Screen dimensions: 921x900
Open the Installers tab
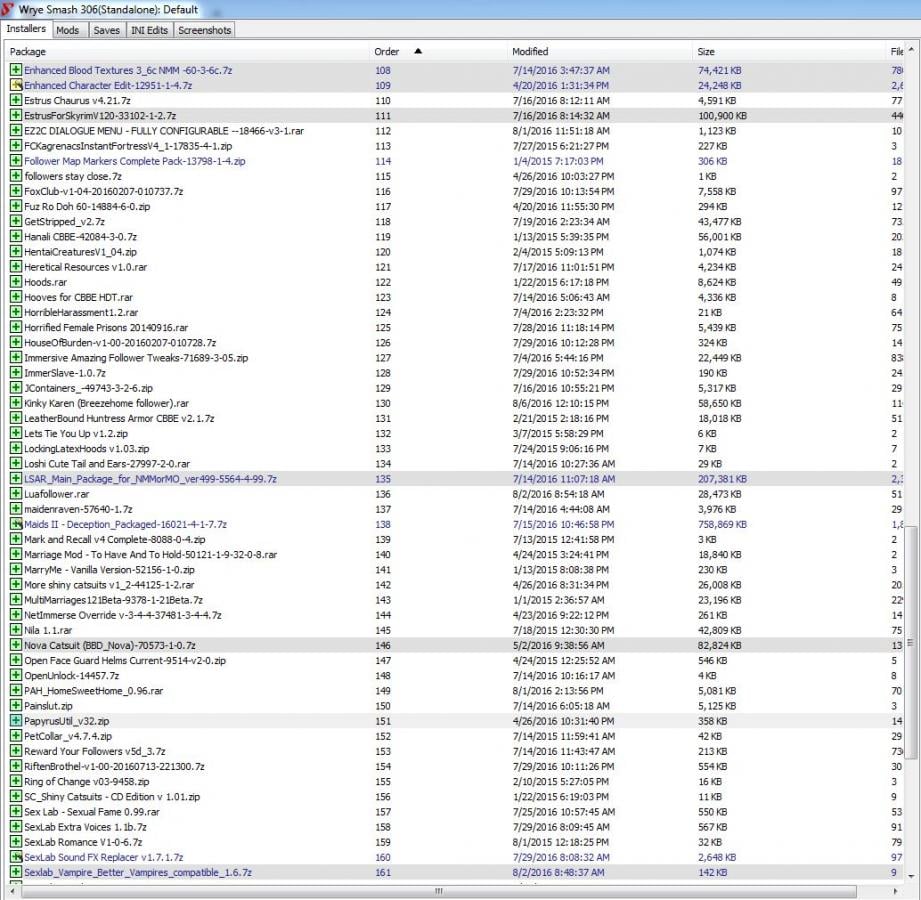[x=26, y=29]
